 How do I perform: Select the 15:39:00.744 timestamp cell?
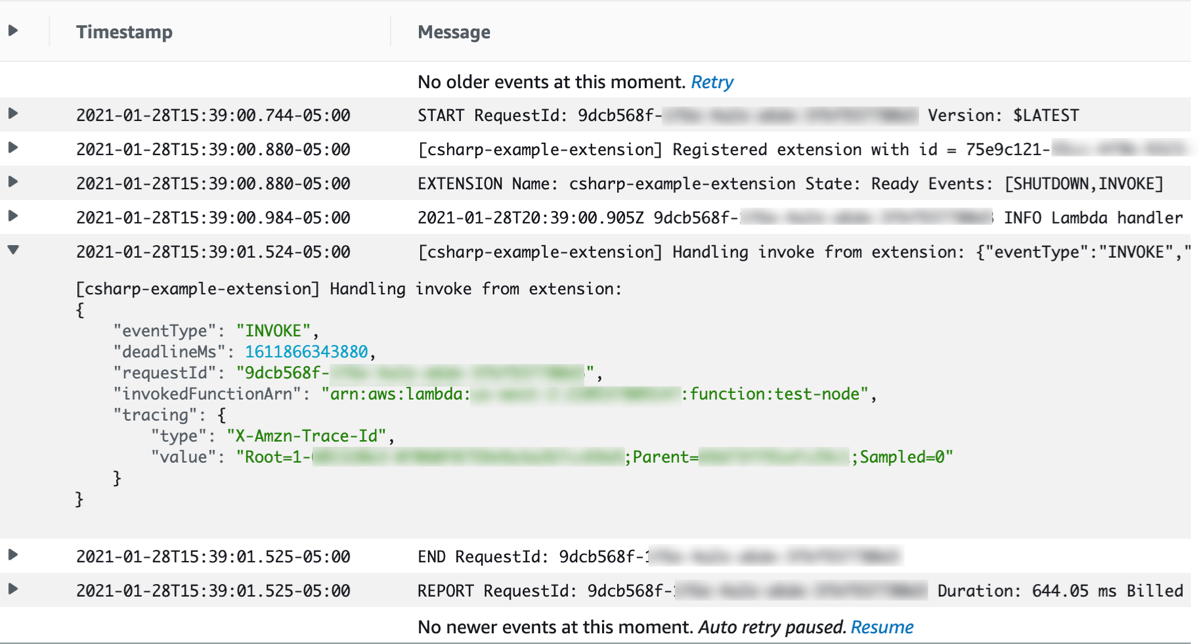(213, 115)
